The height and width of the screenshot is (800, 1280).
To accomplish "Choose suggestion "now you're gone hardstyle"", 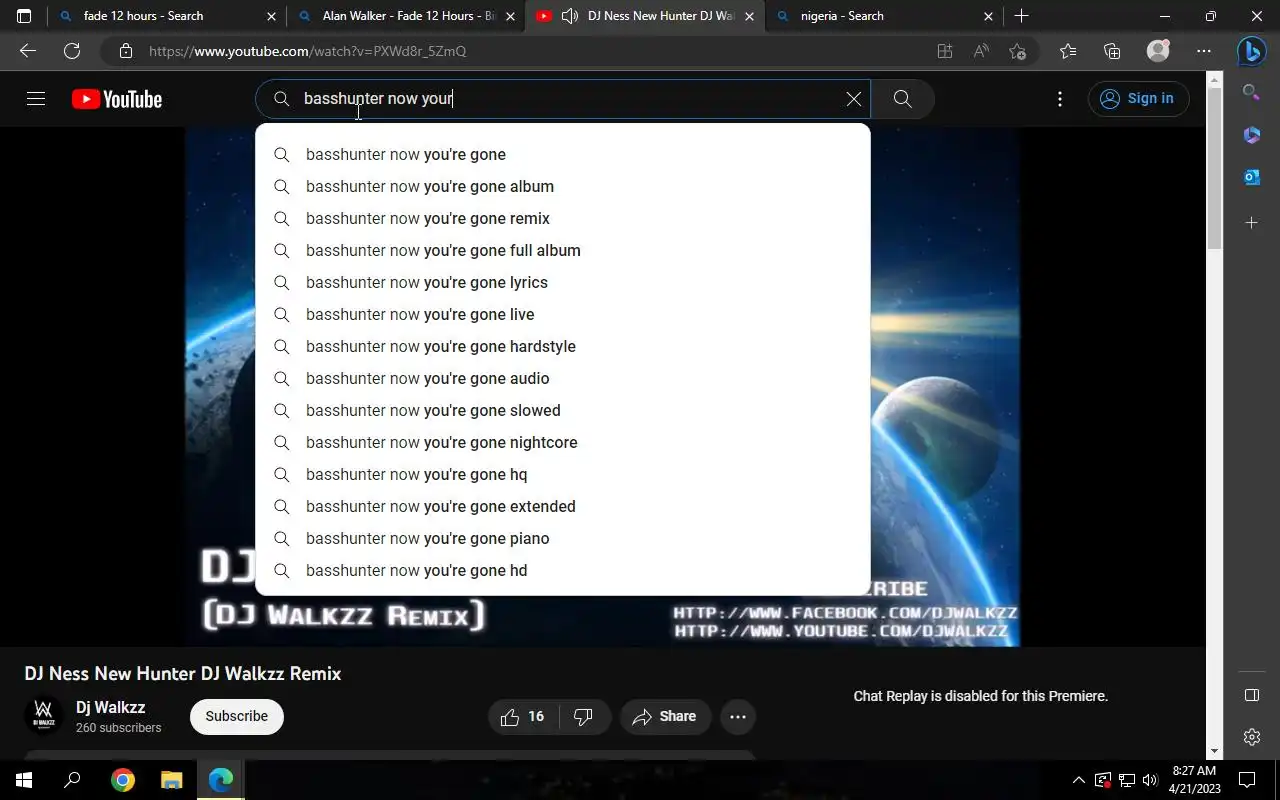I will (563, 346).
